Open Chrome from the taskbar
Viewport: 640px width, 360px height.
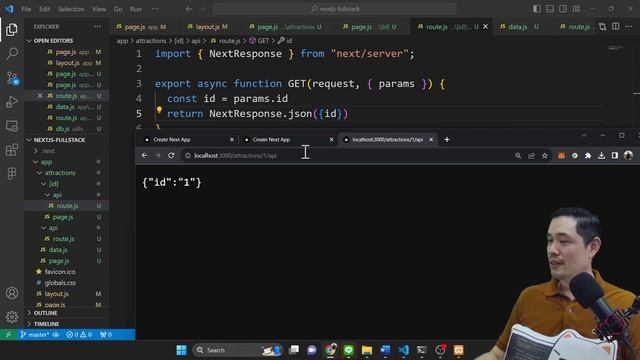[x=330, y=350]
